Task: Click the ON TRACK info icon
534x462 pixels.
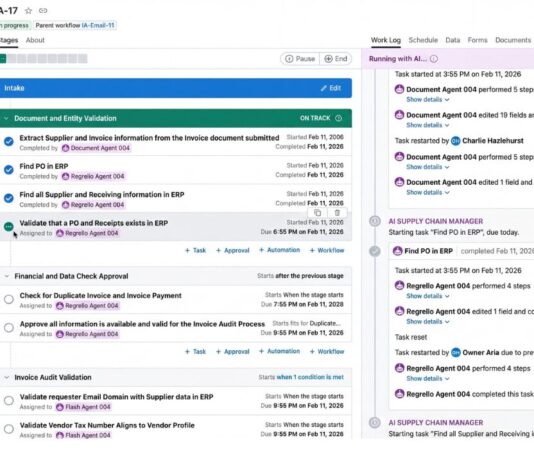Action: tap(338, 118)
